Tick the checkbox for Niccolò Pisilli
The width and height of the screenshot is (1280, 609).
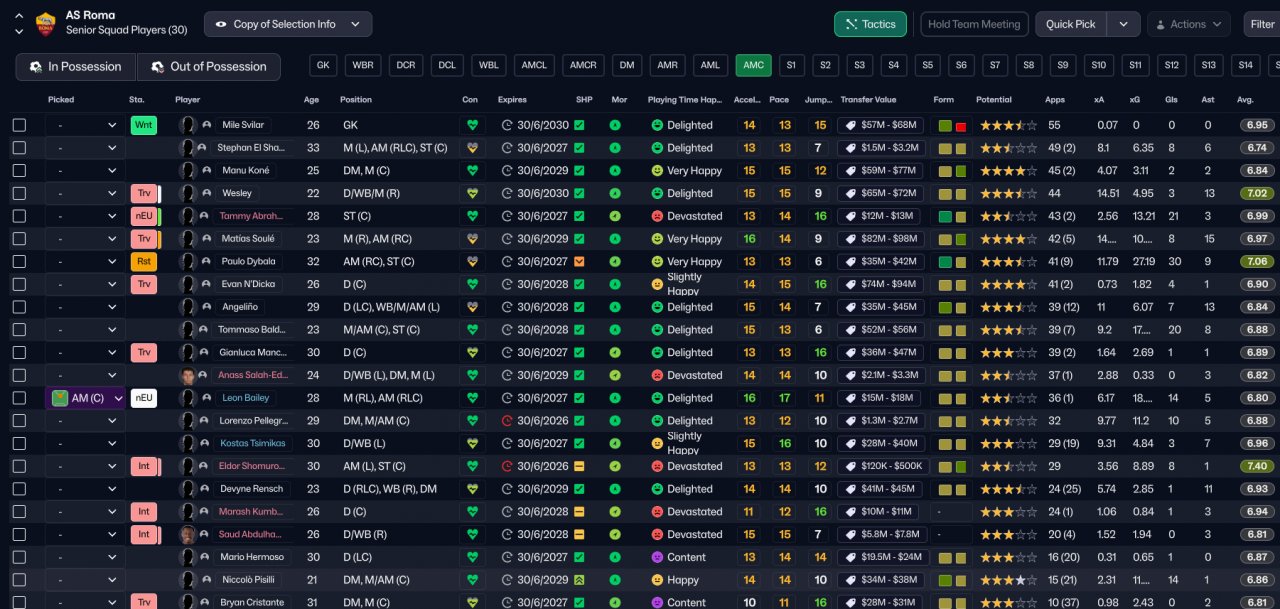pos(19,580)
